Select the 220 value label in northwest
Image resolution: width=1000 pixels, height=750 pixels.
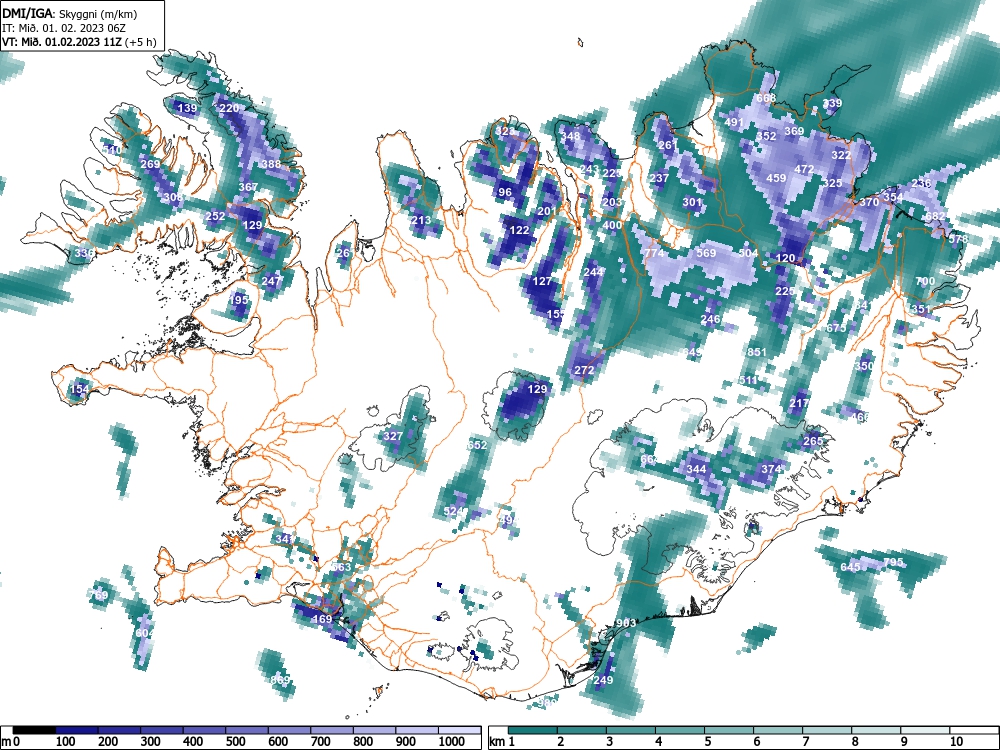pos(229,108)
